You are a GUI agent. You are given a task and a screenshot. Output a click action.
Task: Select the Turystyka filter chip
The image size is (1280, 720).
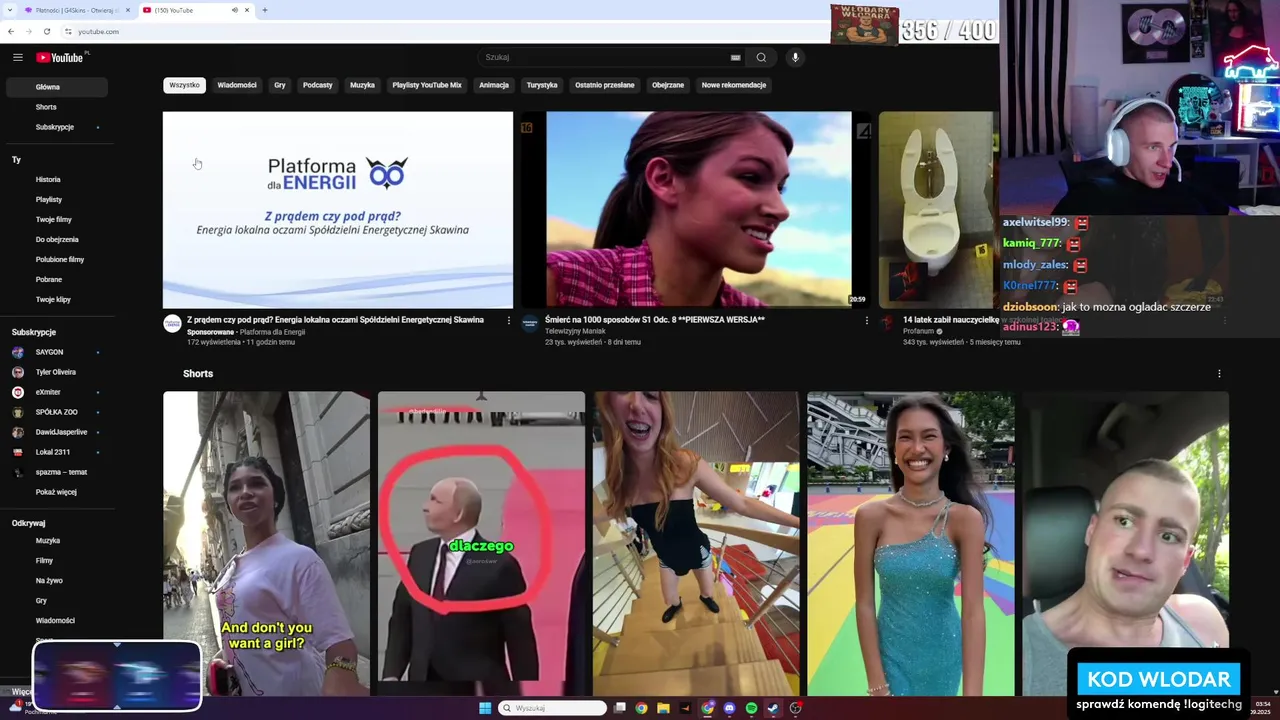[542, 85]
